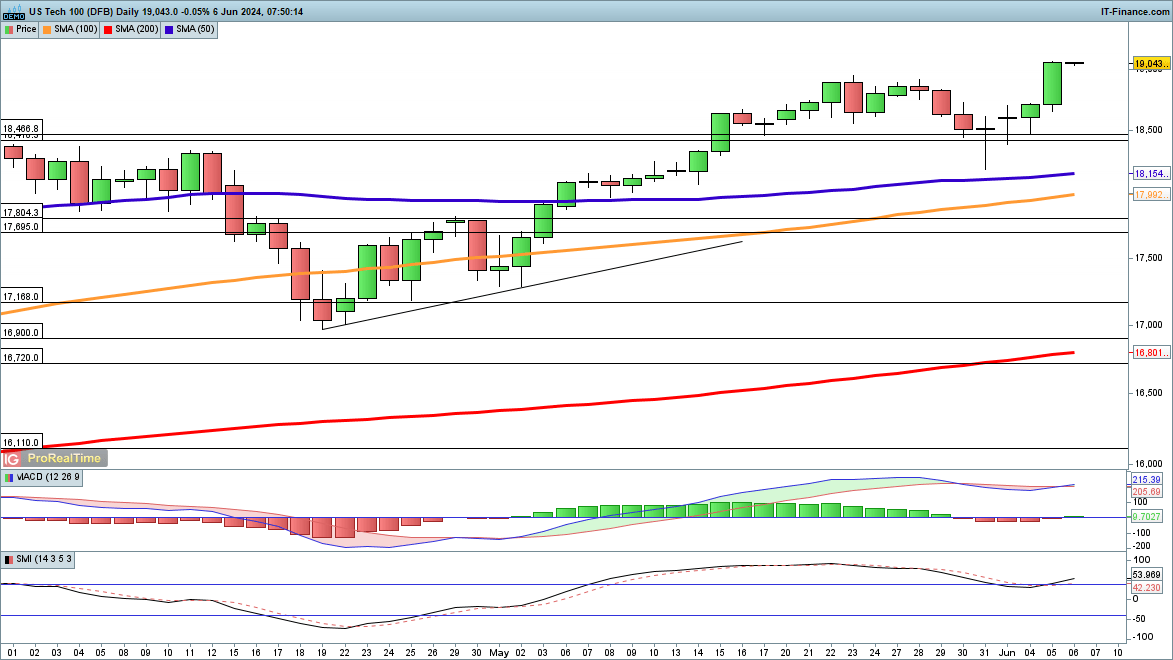Viewport: 1173px width, 660px height.
Task: Click the 12 date axis label
Action: (212, 653)
